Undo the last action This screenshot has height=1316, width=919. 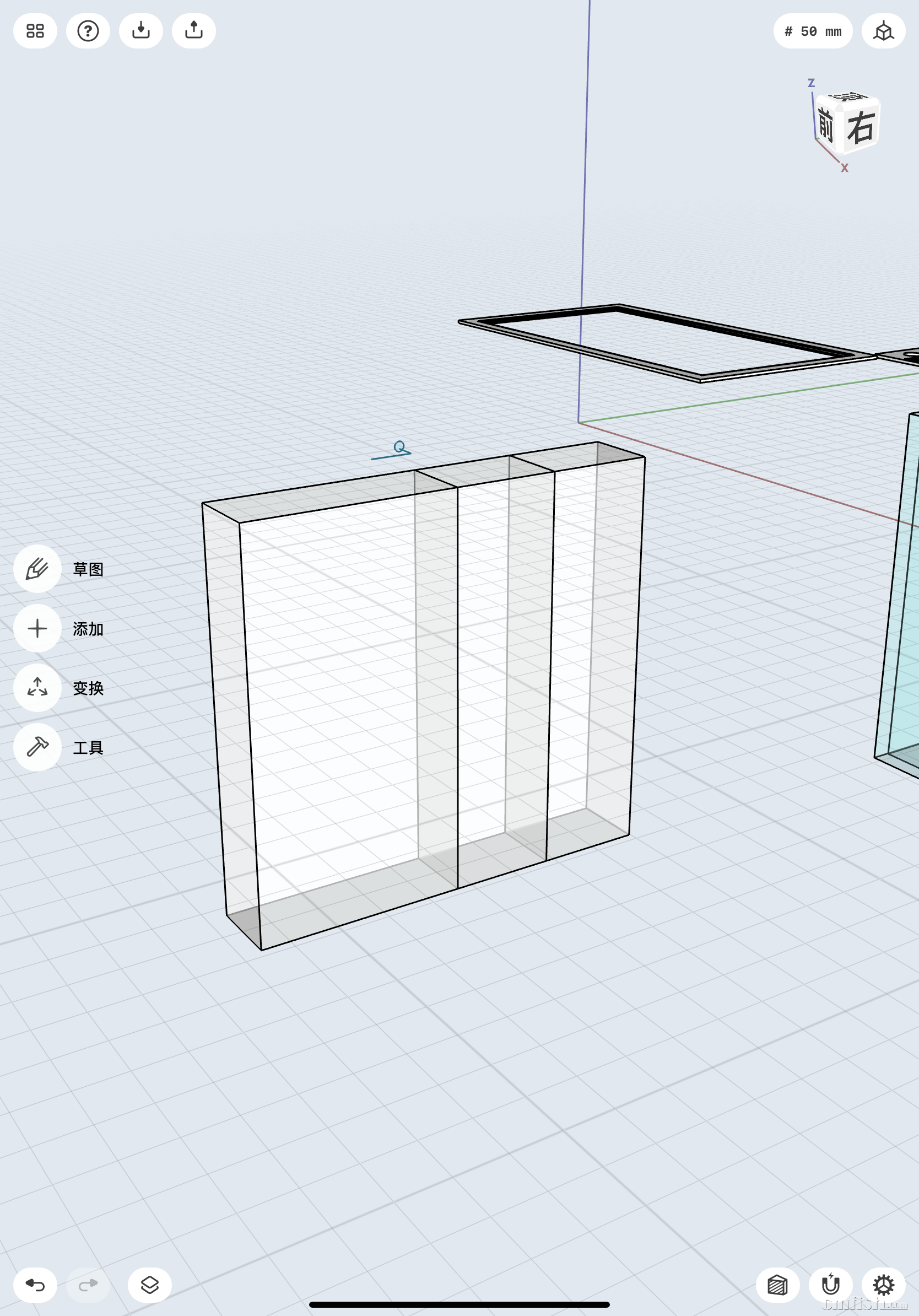point(35,1285)
